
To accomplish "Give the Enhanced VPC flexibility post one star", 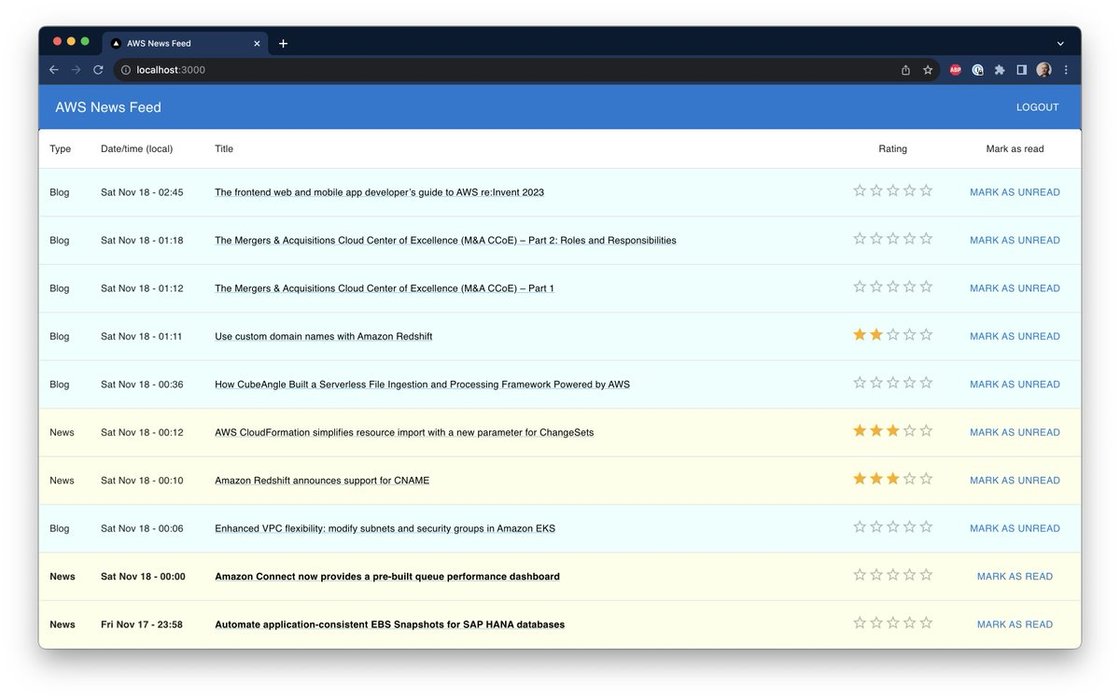I will point(860,527).
